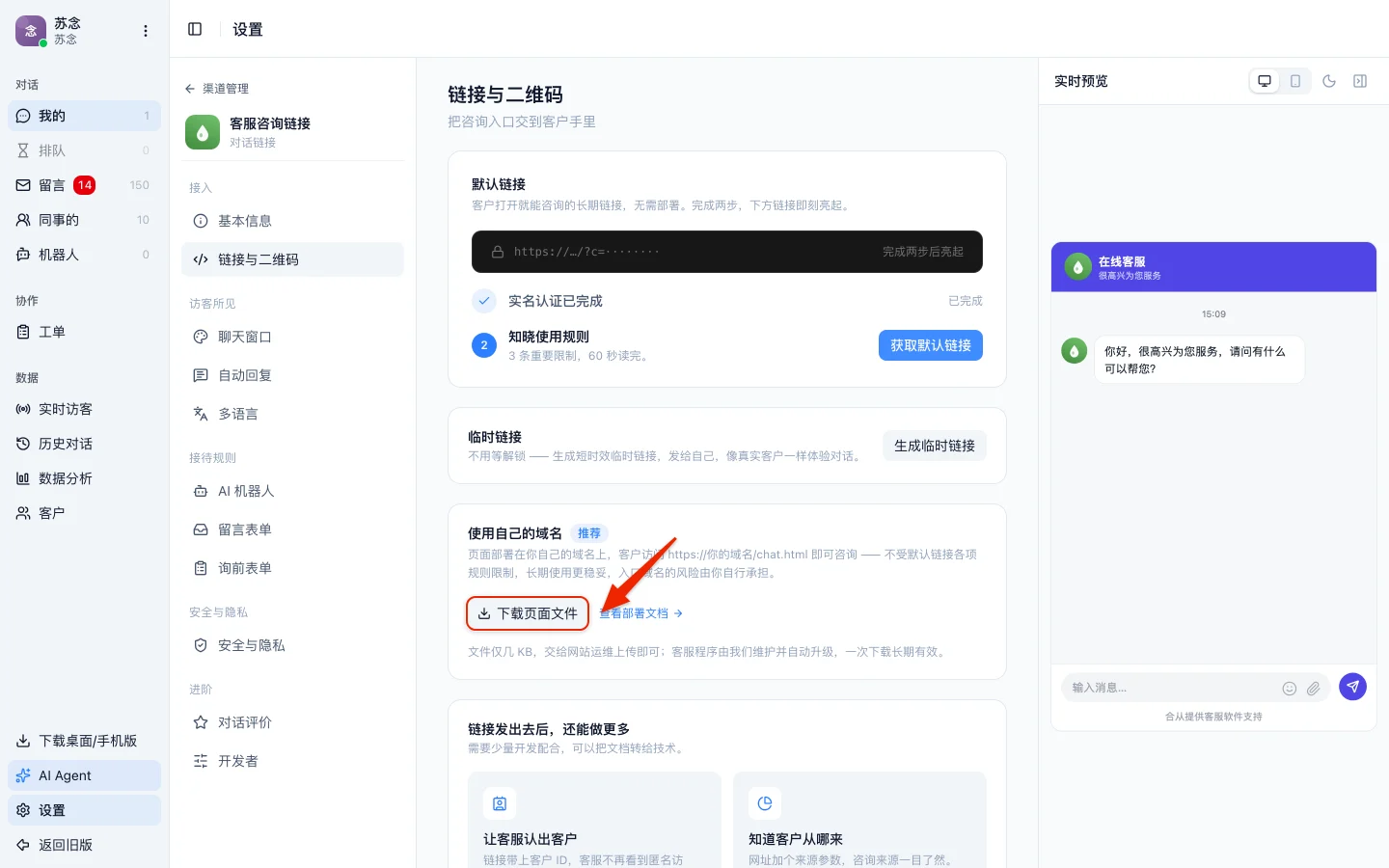The width and height of the screenshot is (1389, 868).
Task: Open 留言 messages
Action: (x=84, y=185)
